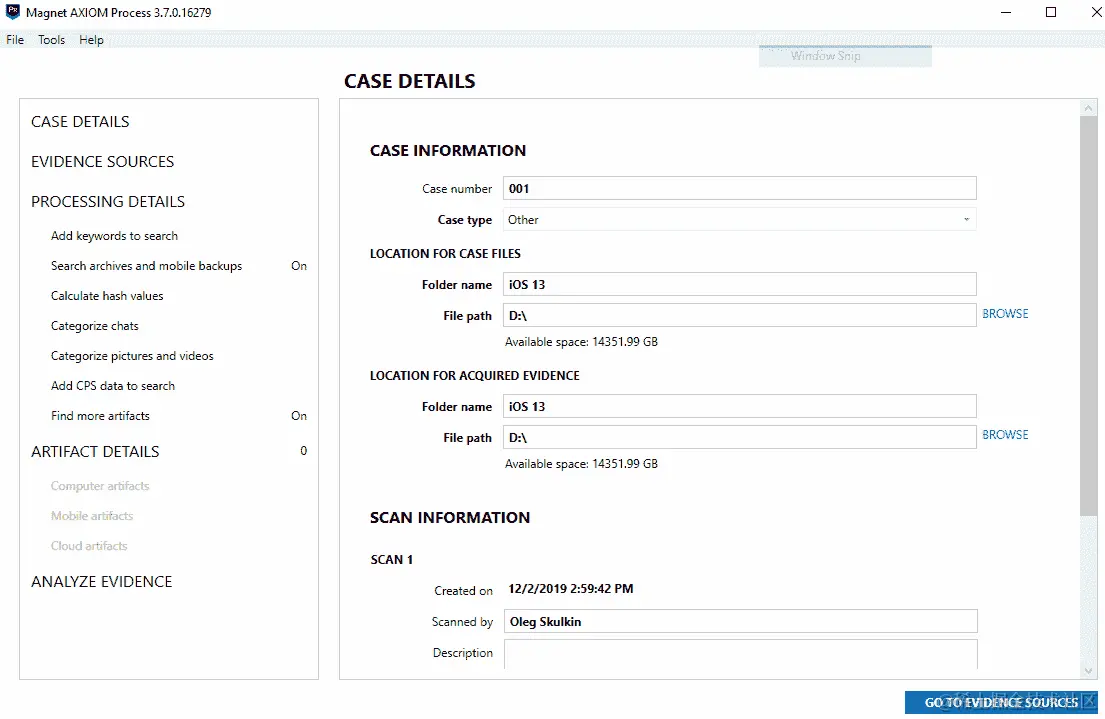Click On status for Search archives
Image resolution: width=1105 pixels, height=719 pixels.
click(x=299, y=266)
